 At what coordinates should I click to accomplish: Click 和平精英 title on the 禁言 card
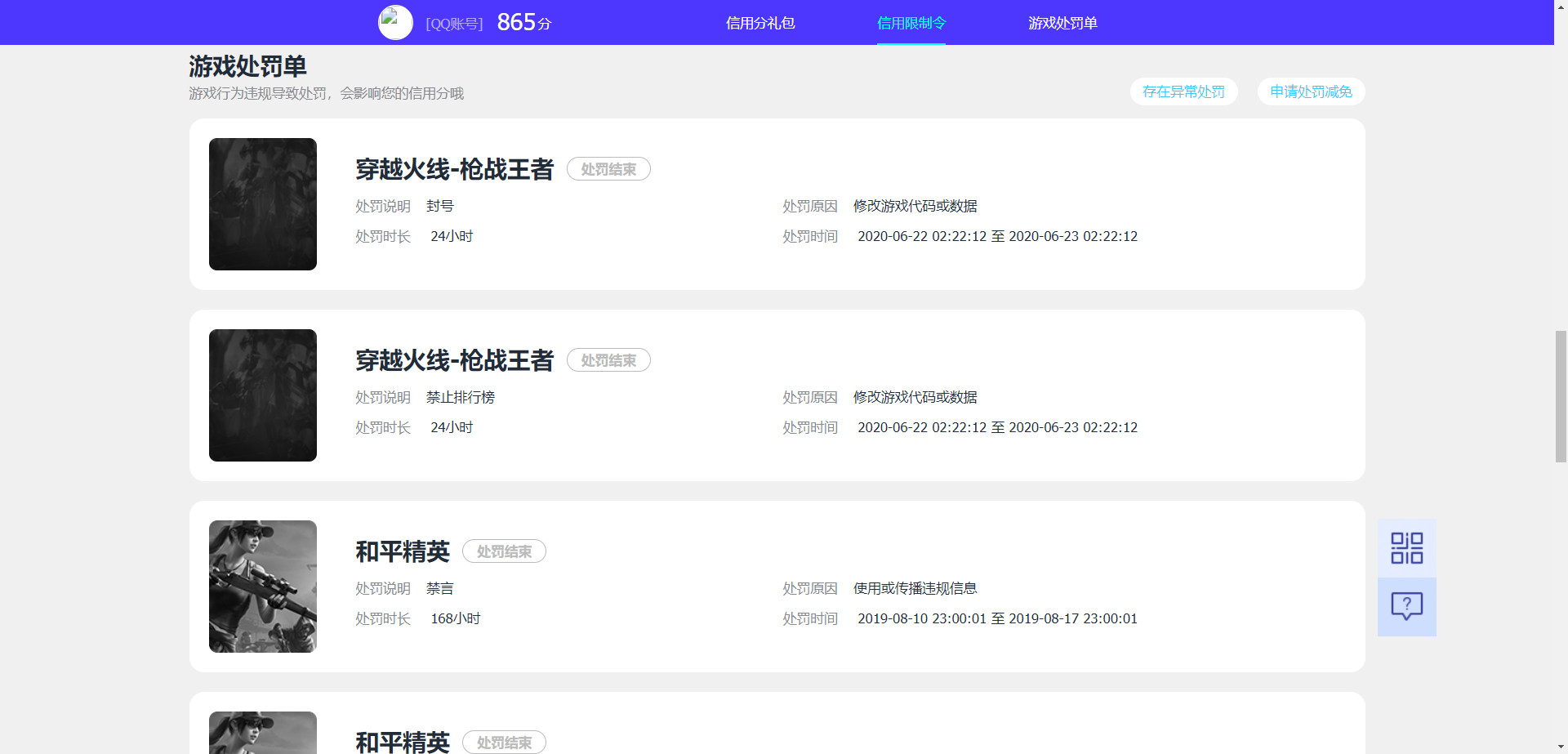coord(403,551)
